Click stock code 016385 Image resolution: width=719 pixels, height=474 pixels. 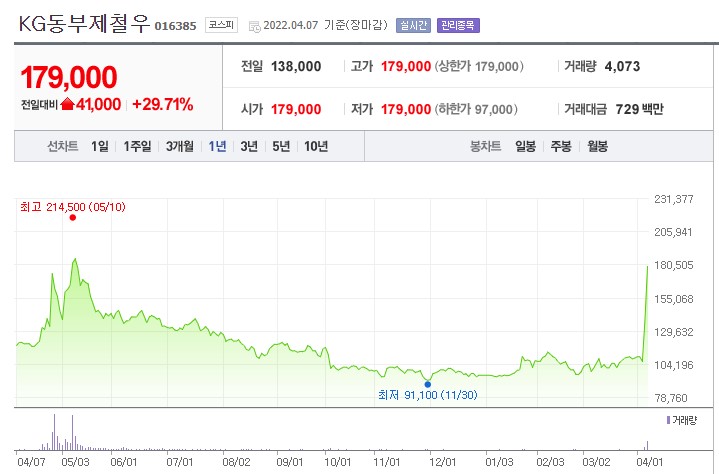tap(175, 26)
